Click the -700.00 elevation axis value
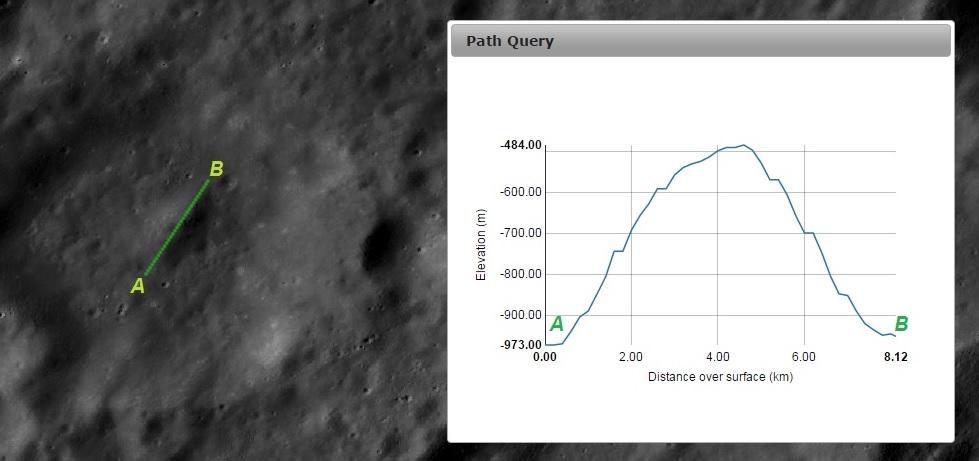 pos(521,233)
